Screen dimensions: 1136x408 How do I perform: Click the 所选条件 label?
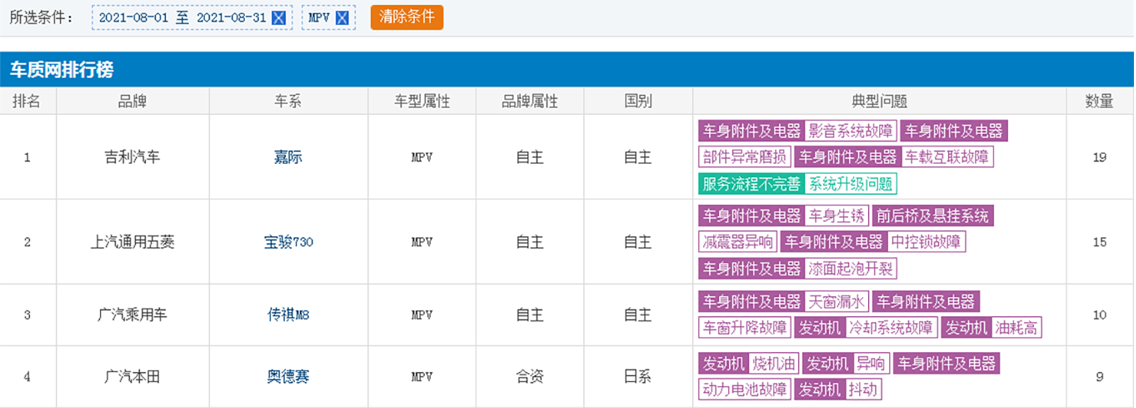[x=41, y=19]
